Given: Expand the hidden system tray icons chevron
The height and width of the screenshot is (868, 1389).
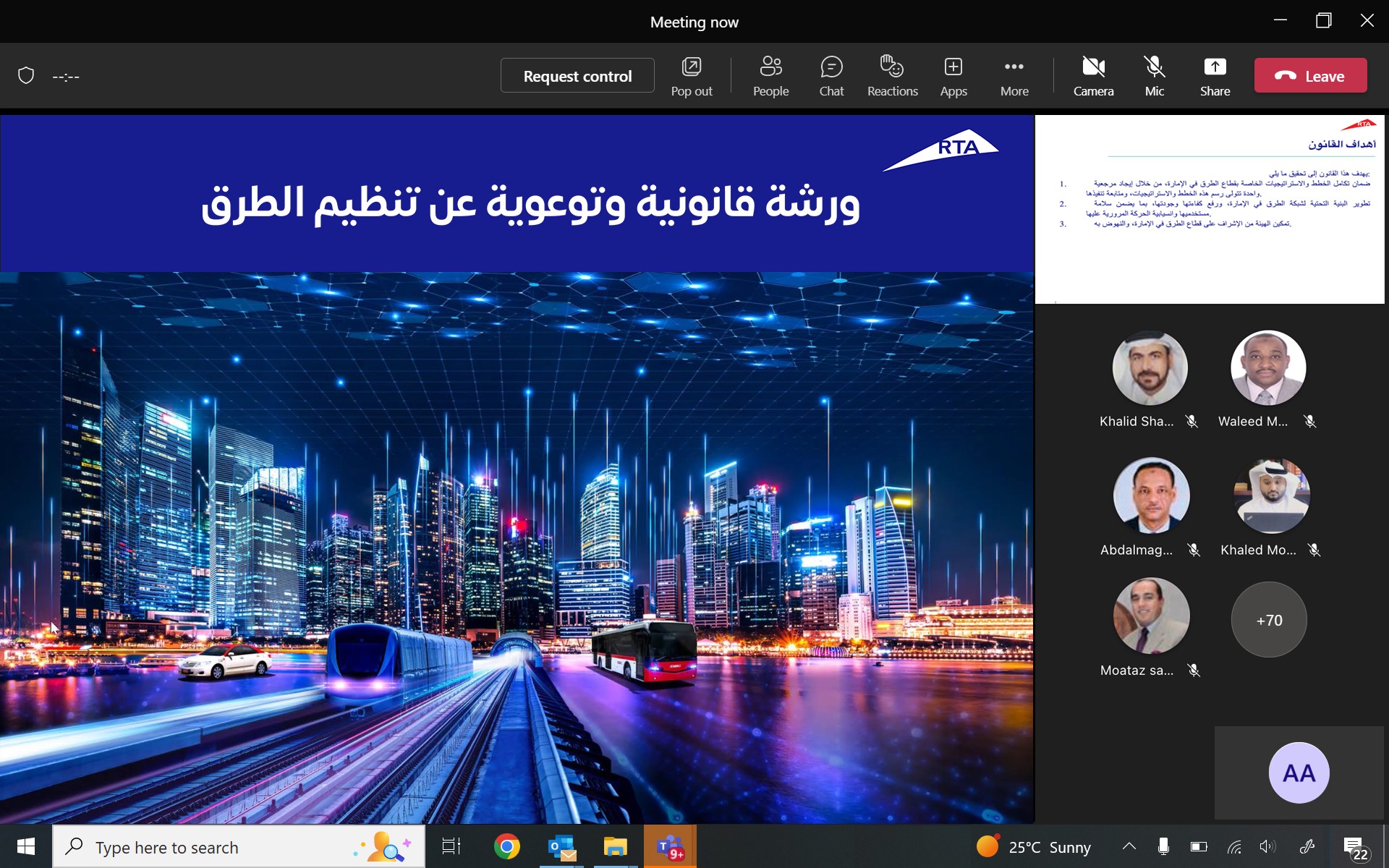Looking at the screenshot, I should (1129, 846).
